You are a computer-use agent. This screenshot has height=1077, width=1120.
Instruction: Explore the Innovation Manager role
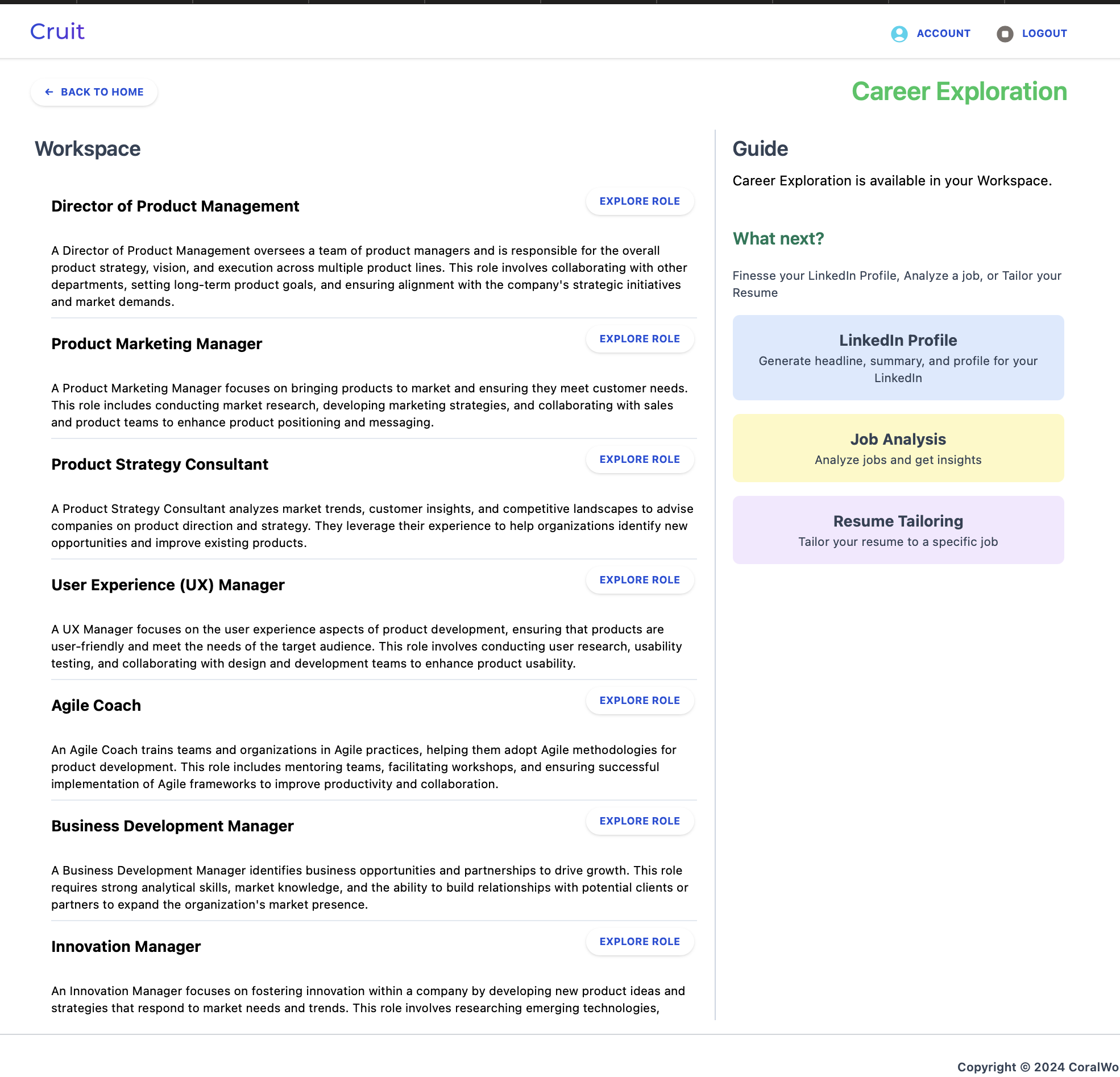point(640,942)
